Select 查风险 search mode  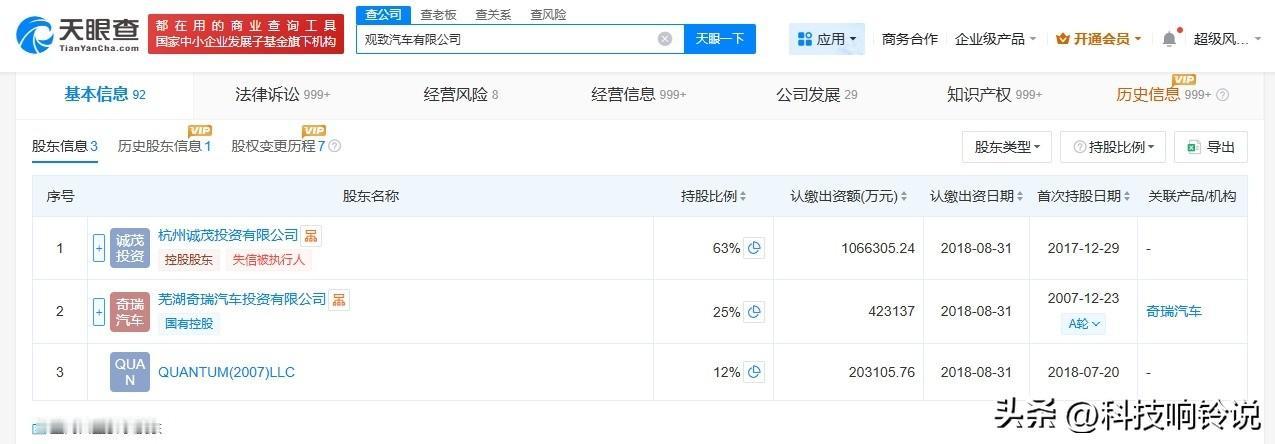click(x=548, y=14)
